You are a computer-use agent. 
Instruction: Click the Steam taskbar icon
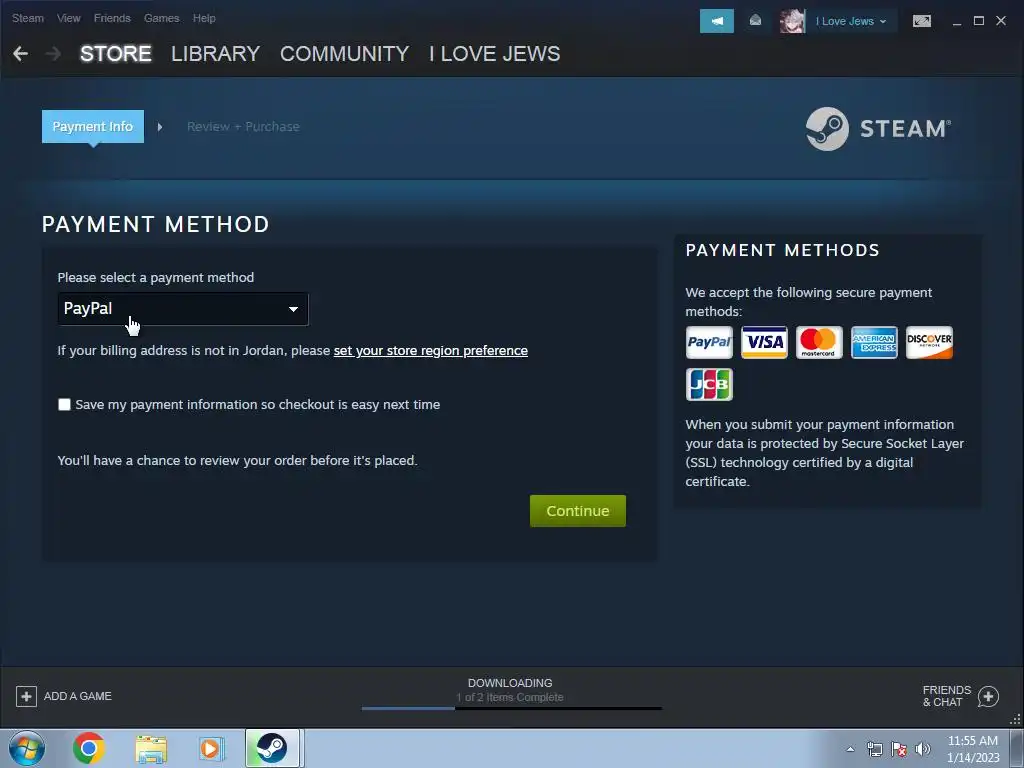tap(272, 748)
